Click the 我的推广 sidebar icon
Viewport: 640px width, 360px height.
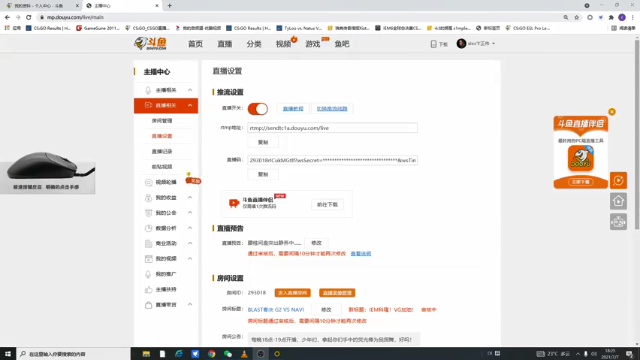pos(148,274)
